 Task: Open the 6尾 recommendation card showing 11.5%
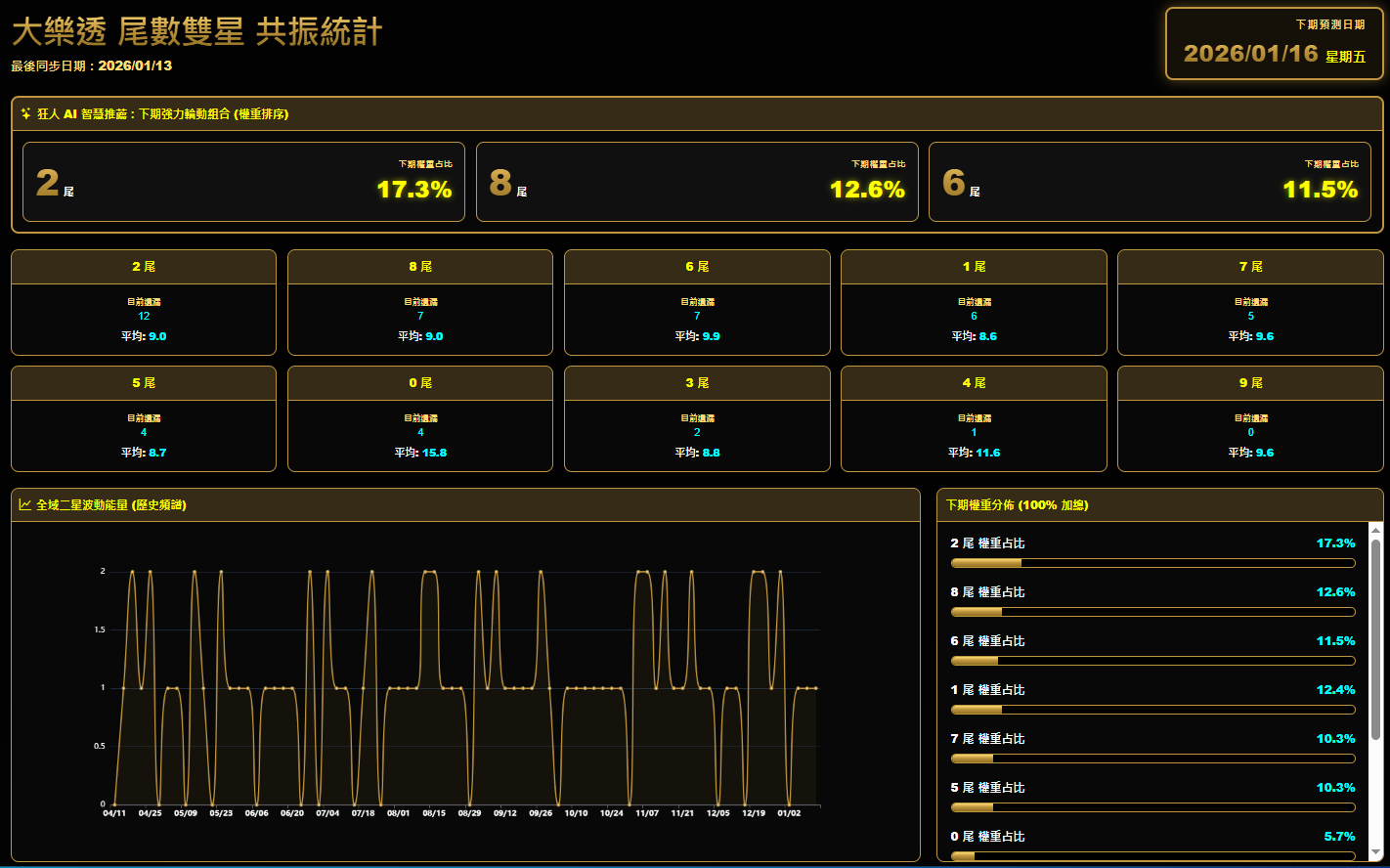[1150, 182]
